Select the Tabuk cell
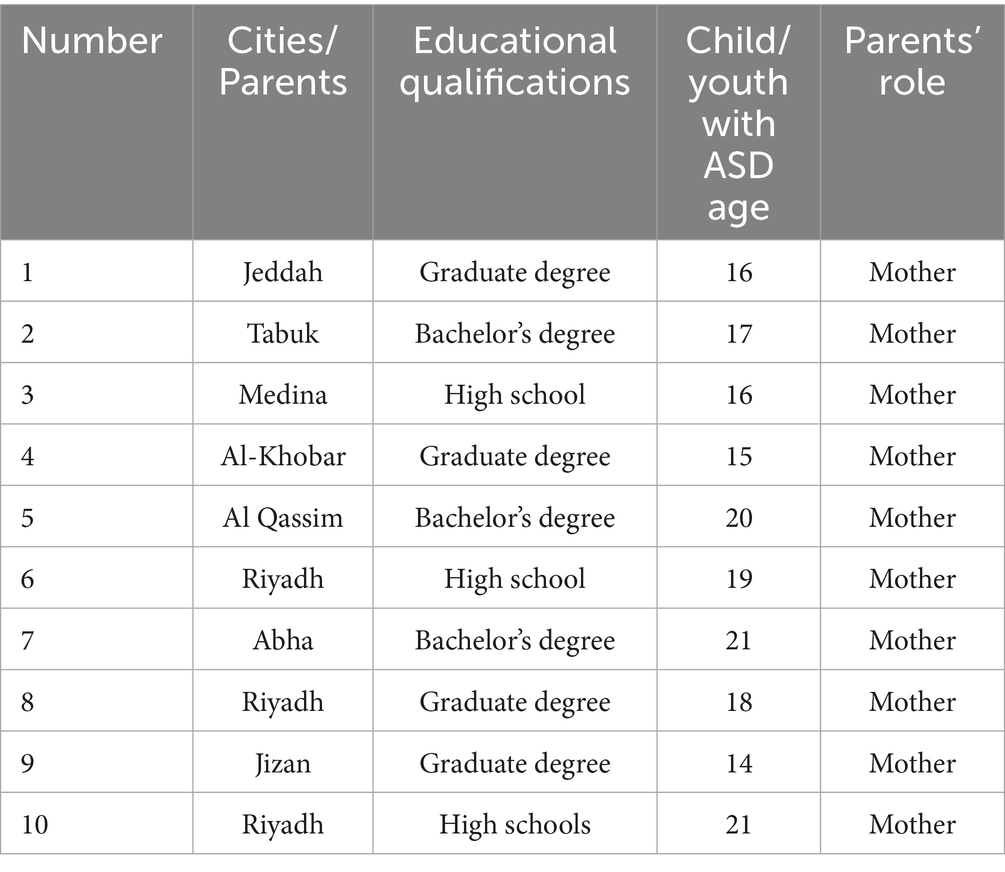 [x=283, y=333]
